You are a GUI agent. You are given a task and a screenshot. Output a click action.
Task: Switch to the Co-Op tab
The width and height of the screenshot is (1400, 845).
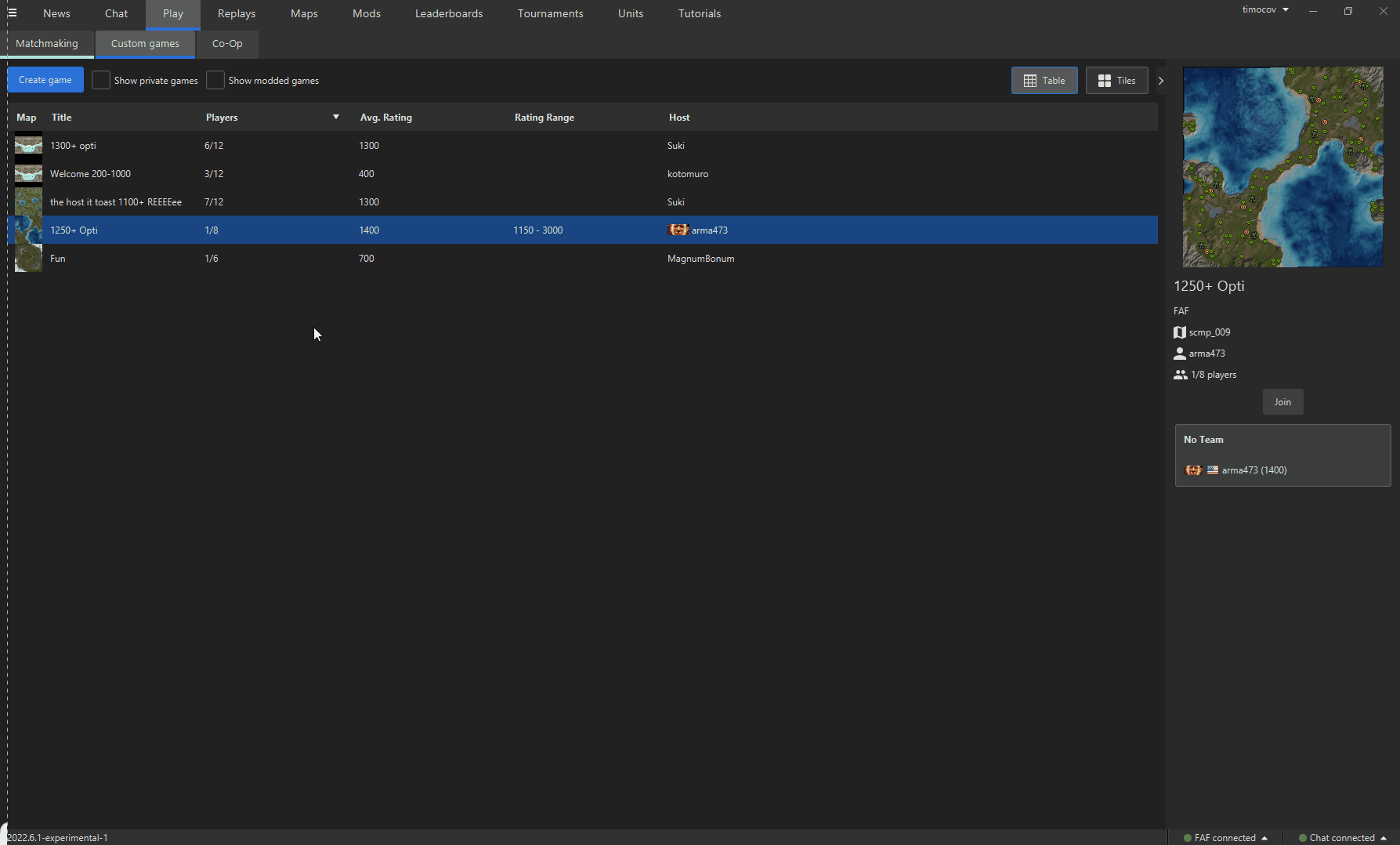[x=226, y=44]
